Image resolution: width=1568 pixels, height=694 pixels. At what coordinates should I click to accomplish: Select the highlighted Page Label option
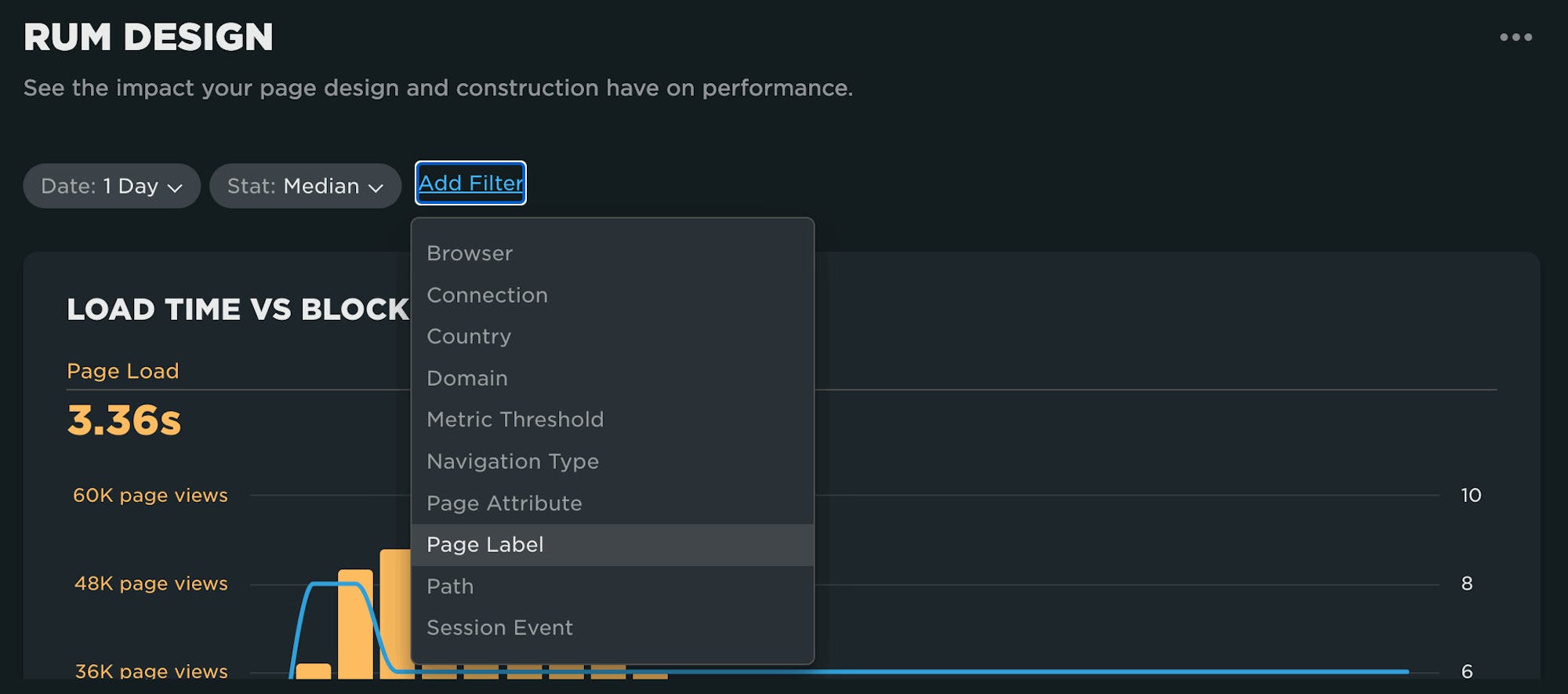[x=485, y=544]
